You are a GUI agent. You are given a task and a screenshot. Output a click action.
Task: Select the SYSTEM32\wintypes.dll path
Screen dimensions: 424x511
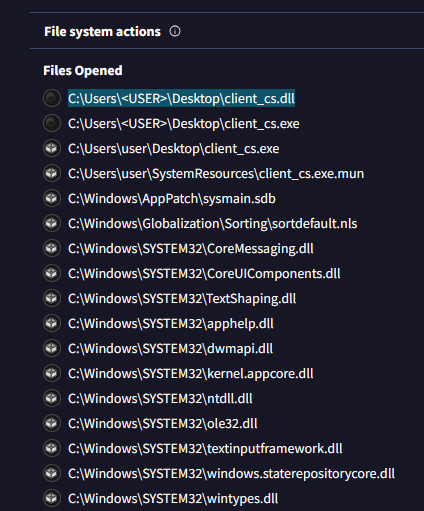point(173,499)
